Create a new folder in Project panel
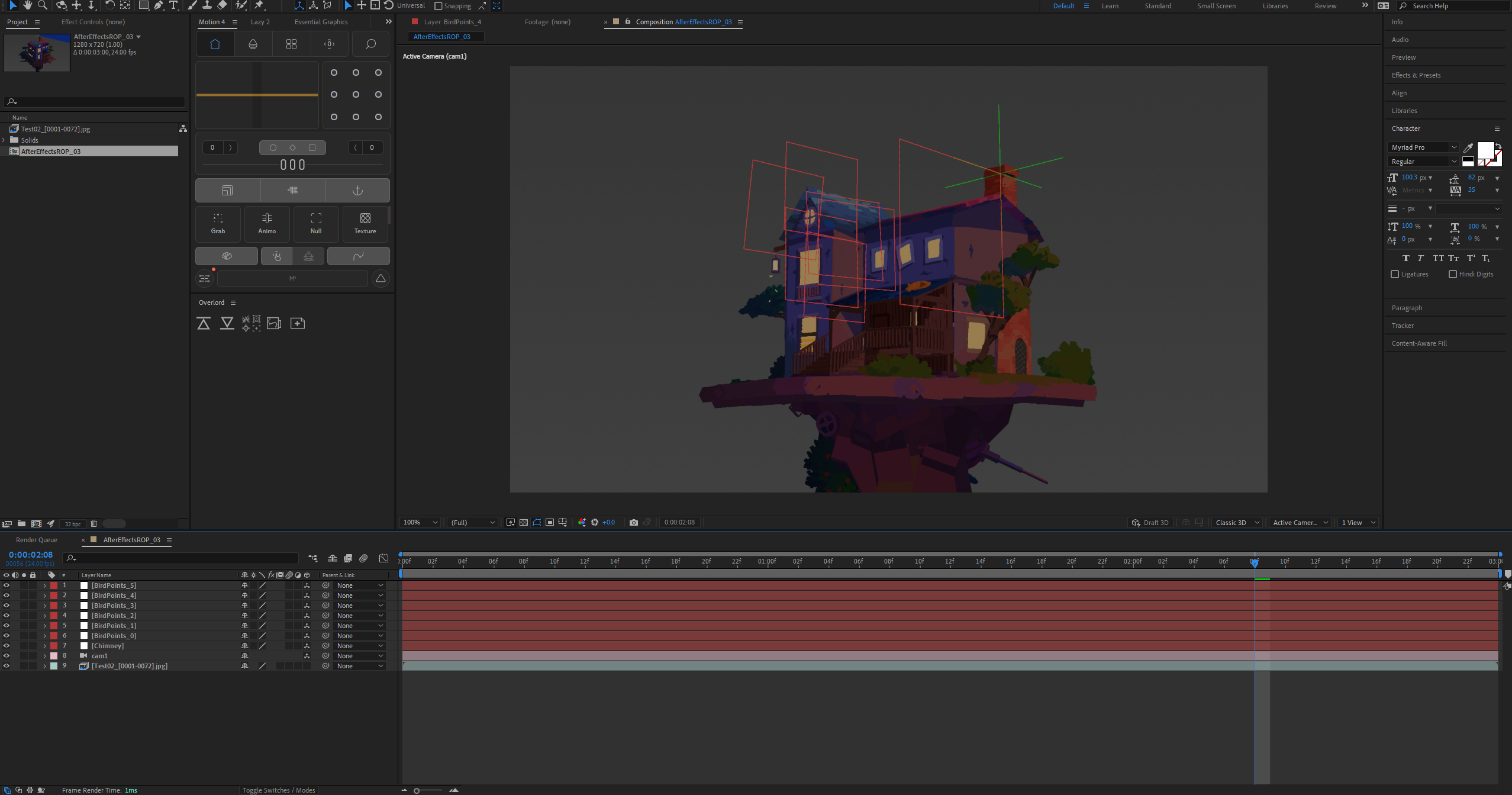 pos(21,523)
